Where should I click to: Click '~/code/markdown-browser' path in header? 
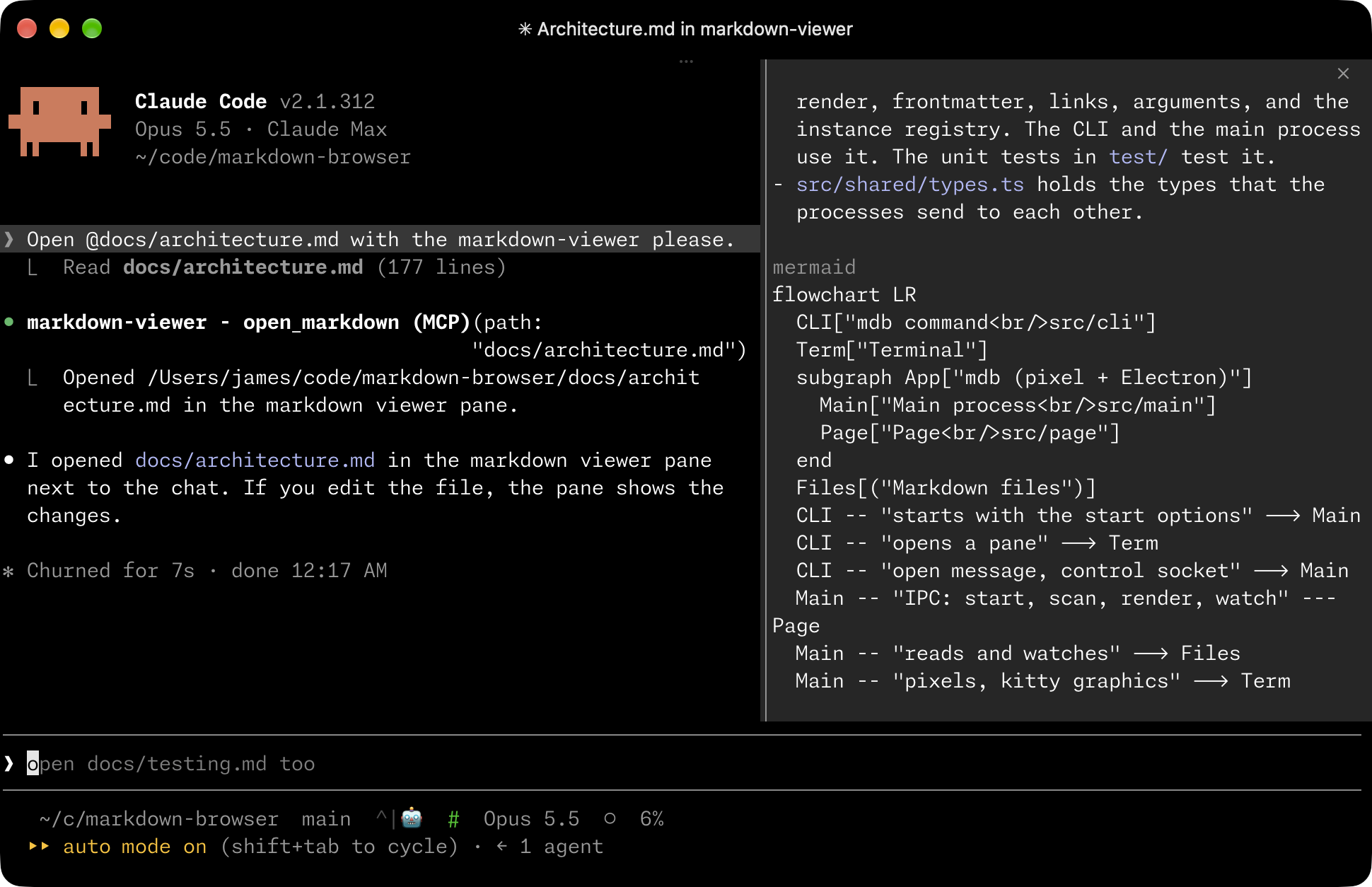pos(273,156)
